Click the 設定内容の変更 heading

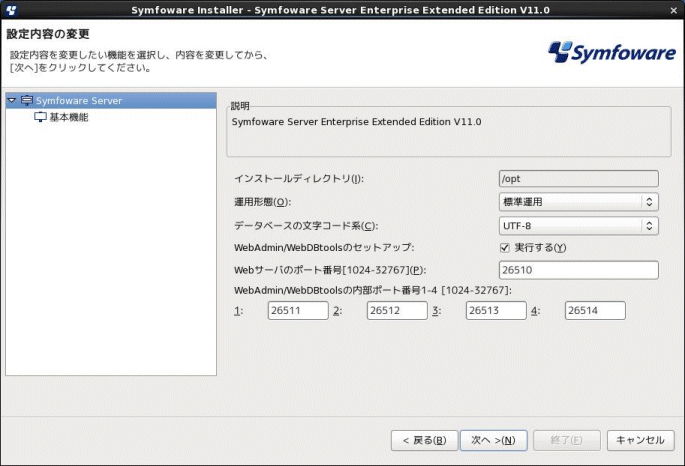pos(48,34)
